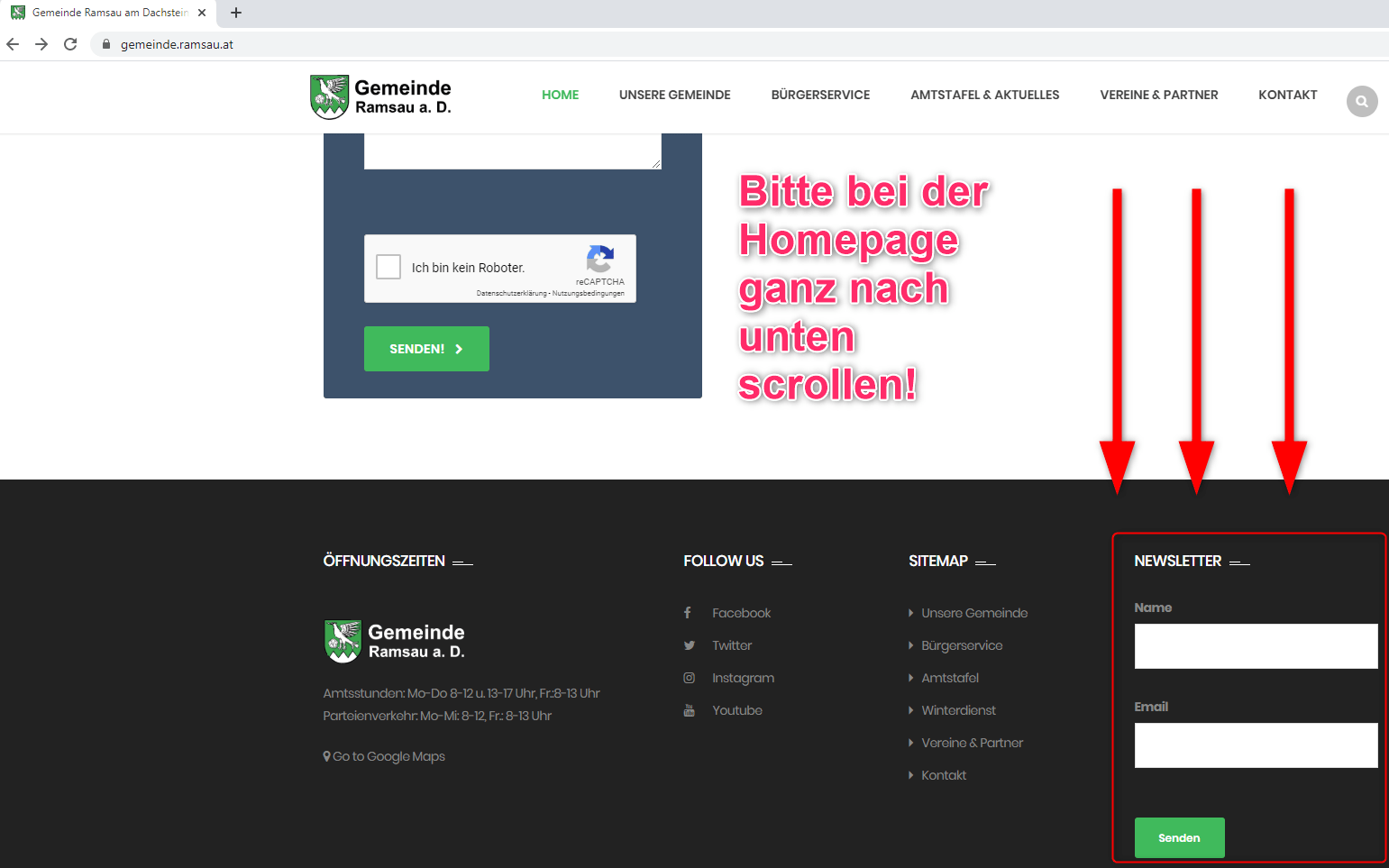
Task: Open the KONTAKT menu item
Action: (1287, 95)
